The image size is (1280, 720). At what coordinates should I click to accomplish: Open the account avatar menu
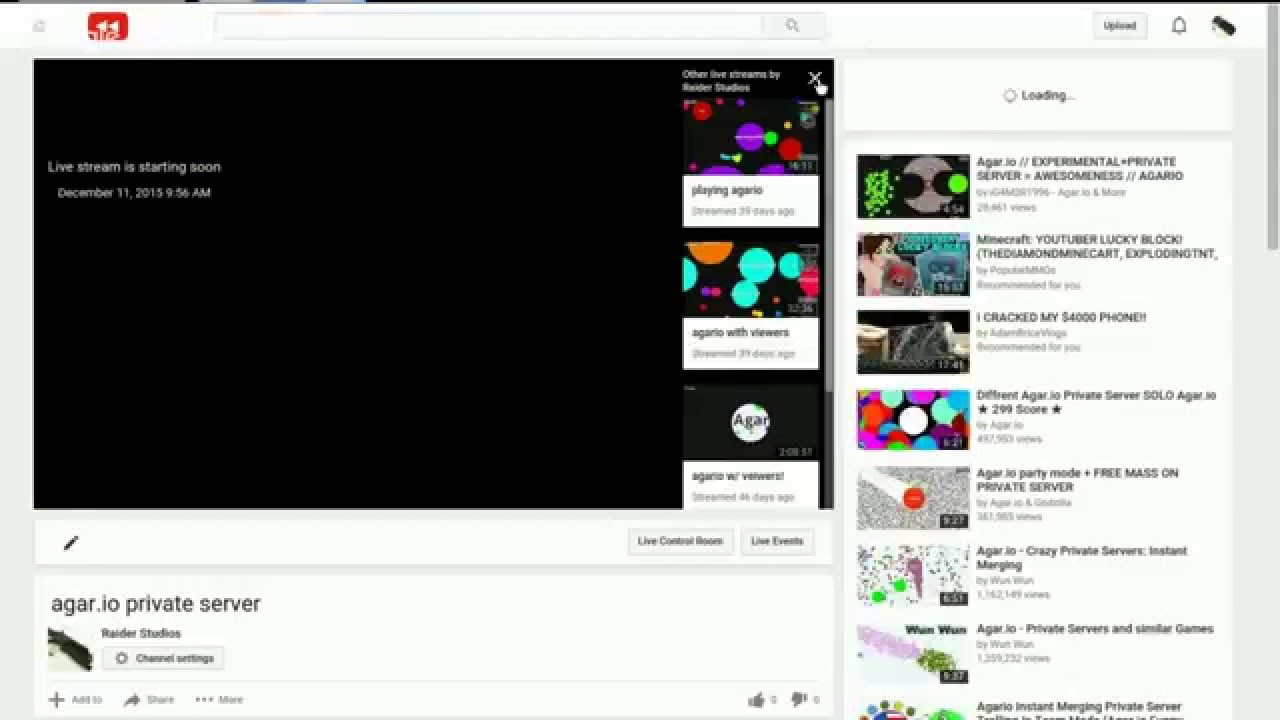1223,26
